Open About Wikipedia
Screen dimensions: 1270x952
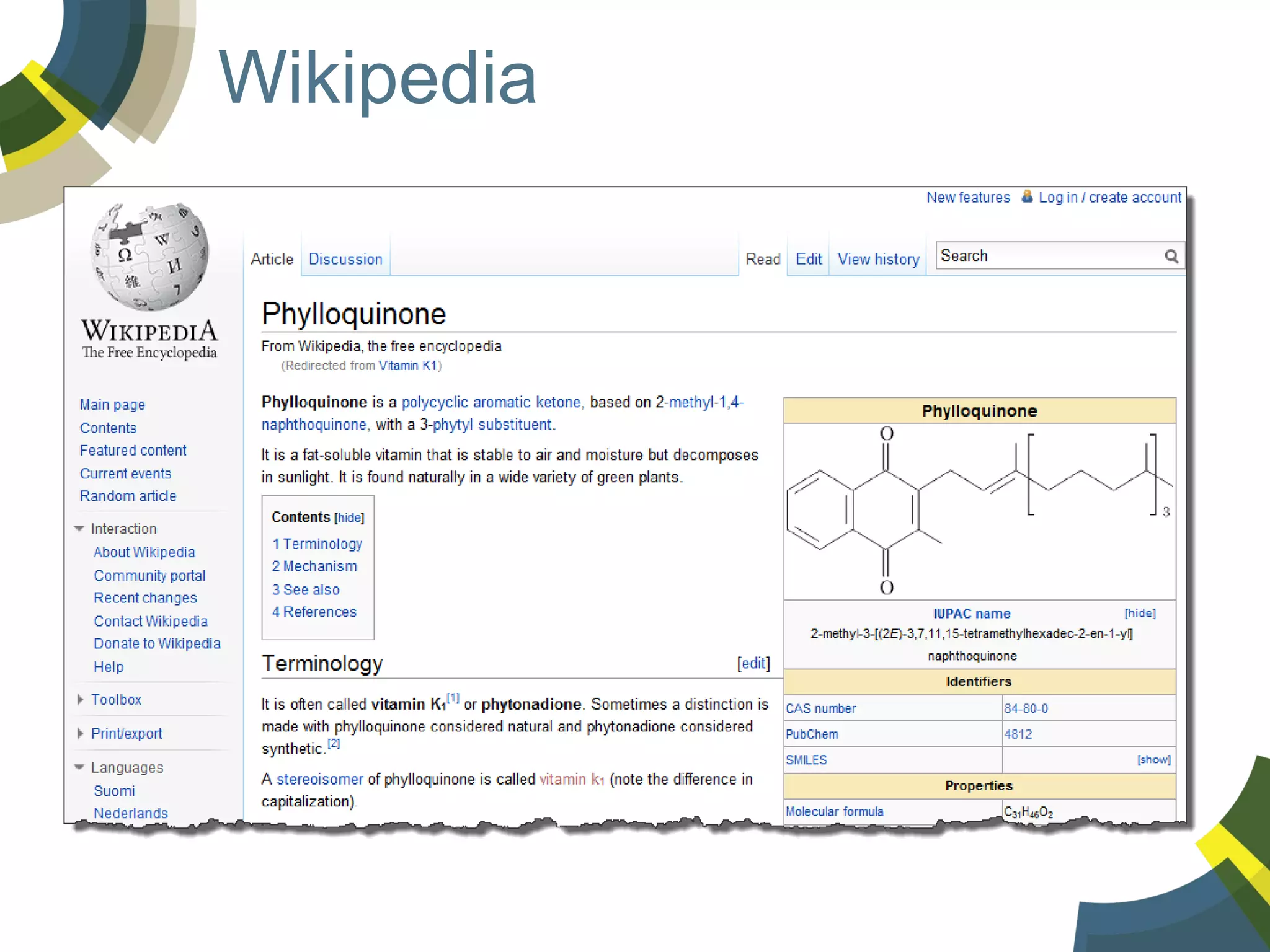pyautogui.click(x=144, y=552)
